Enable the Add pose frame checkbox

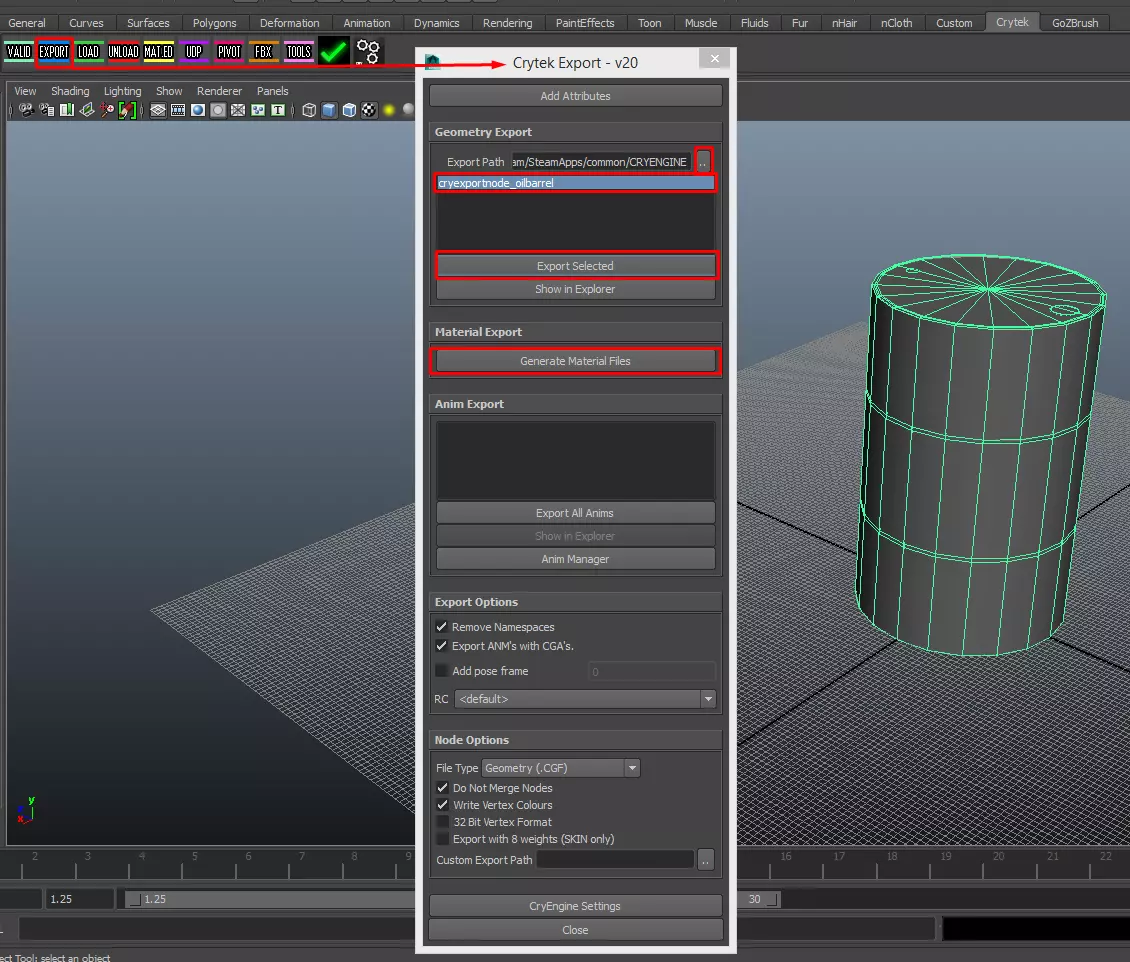tap(442, 671)
